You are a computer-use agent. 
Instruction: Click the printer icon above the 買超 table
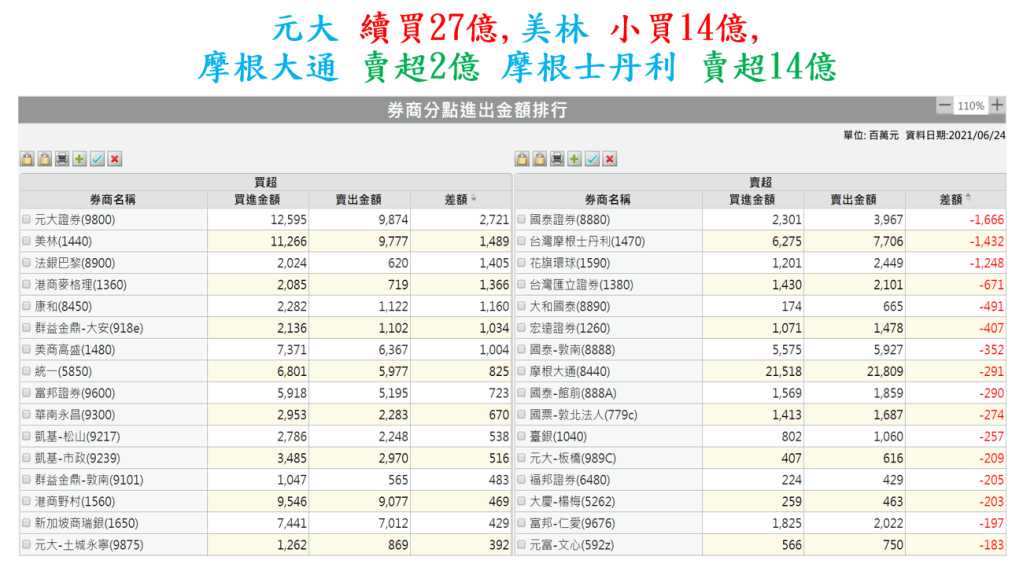tap(62, 159)
